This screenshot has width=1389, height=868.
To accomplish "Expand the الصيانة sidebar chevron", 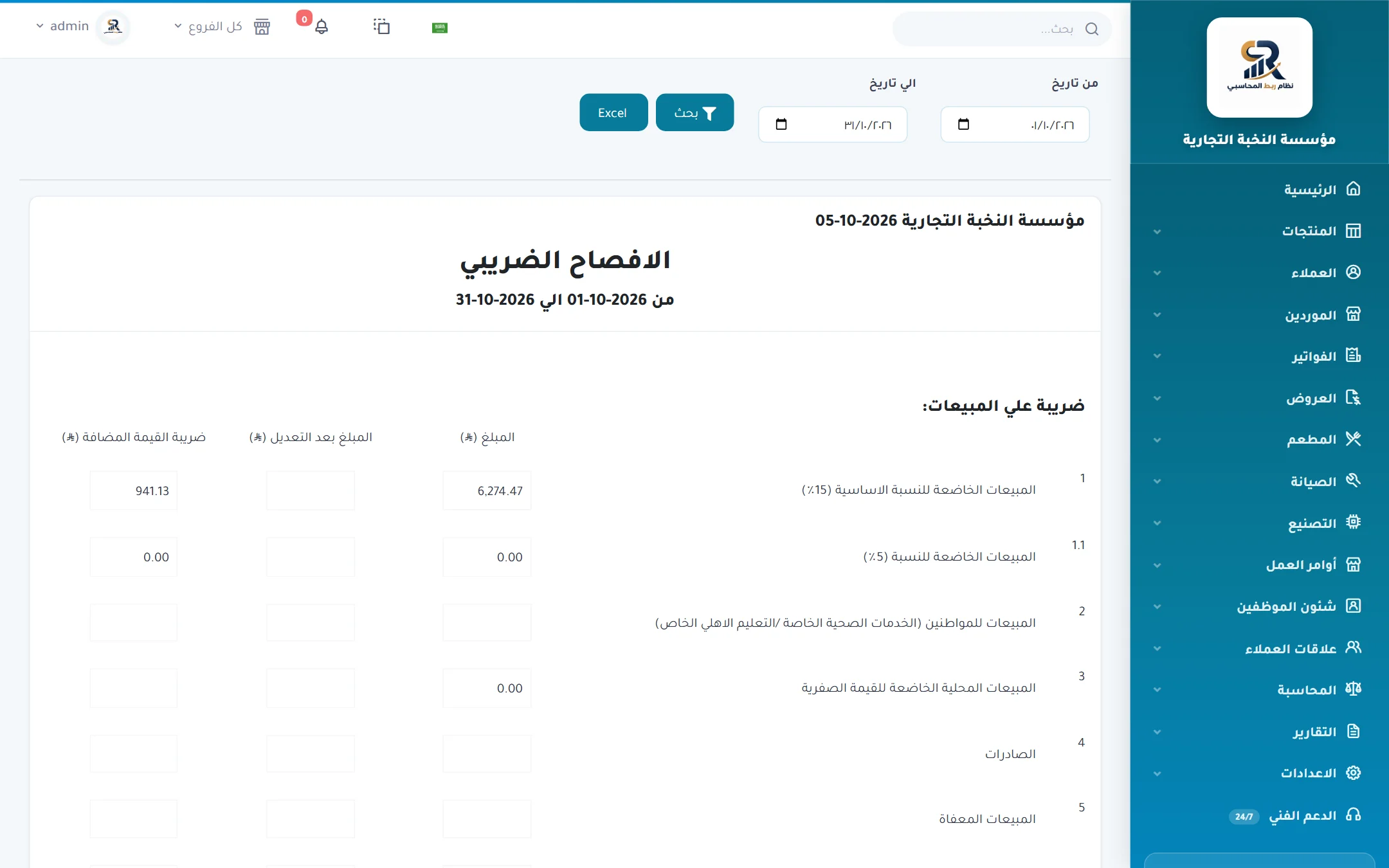I will pyautogui.click(x=1157, y=482).
